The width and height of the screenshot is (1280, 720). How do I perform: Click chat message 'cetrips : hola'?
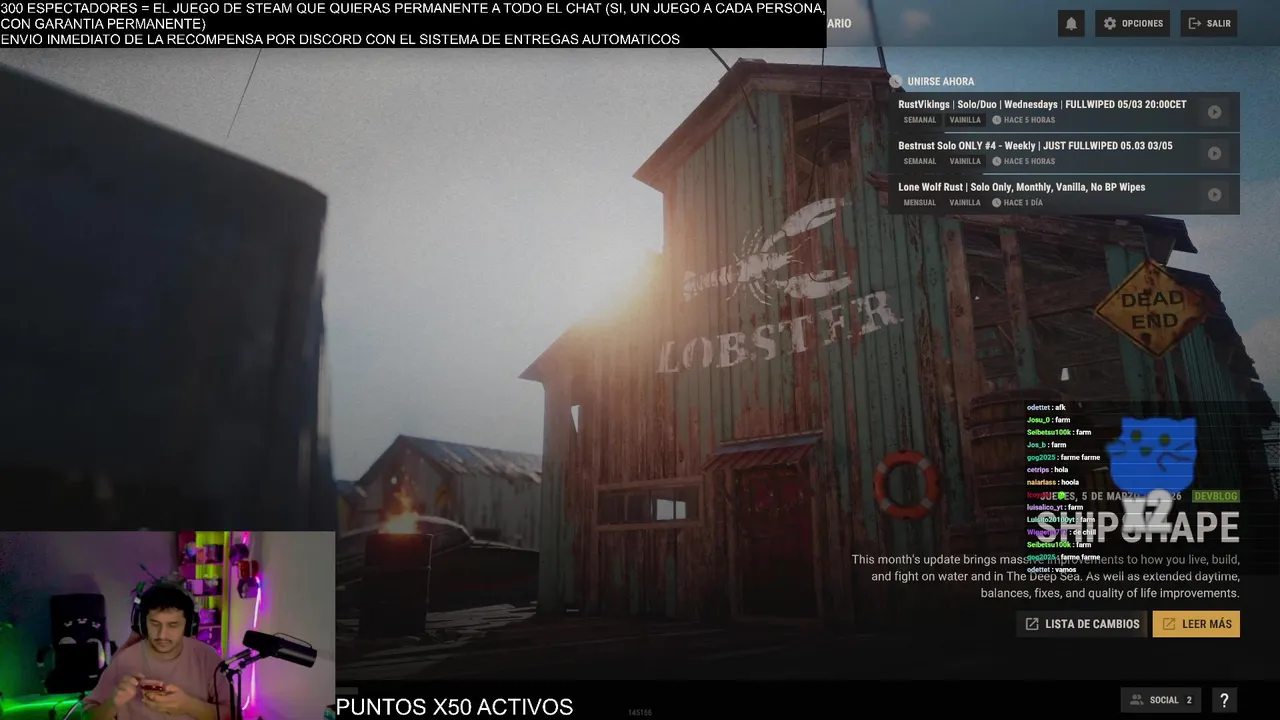pyautogui.click(x=1047, y=470)
